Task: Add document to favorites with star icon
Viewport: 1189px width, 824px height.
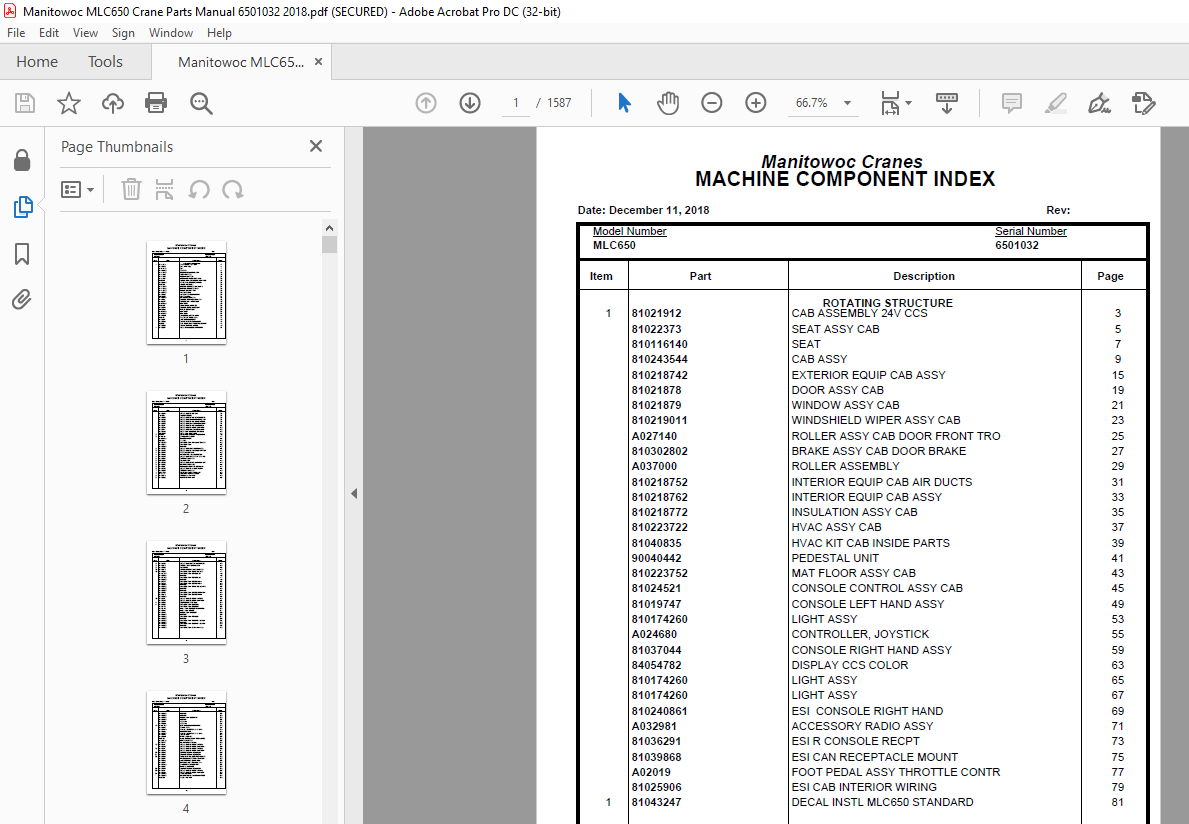Action: (69, 103)
